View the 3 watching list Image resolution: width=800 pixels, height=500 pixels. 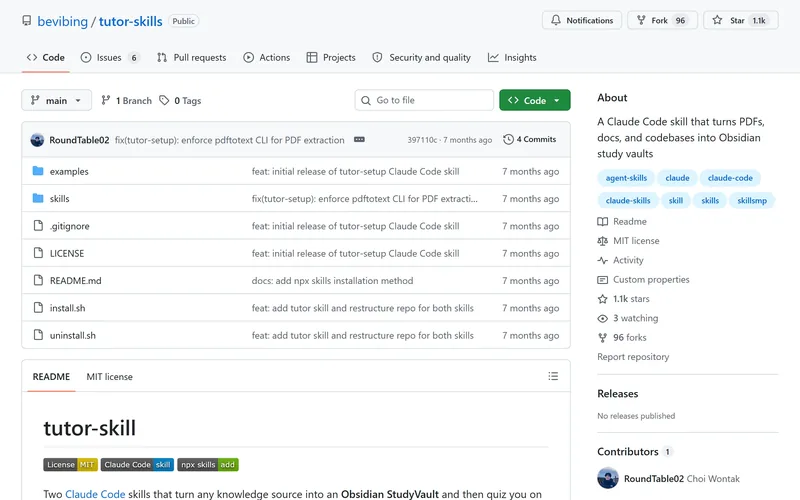(x=628, y=318)
